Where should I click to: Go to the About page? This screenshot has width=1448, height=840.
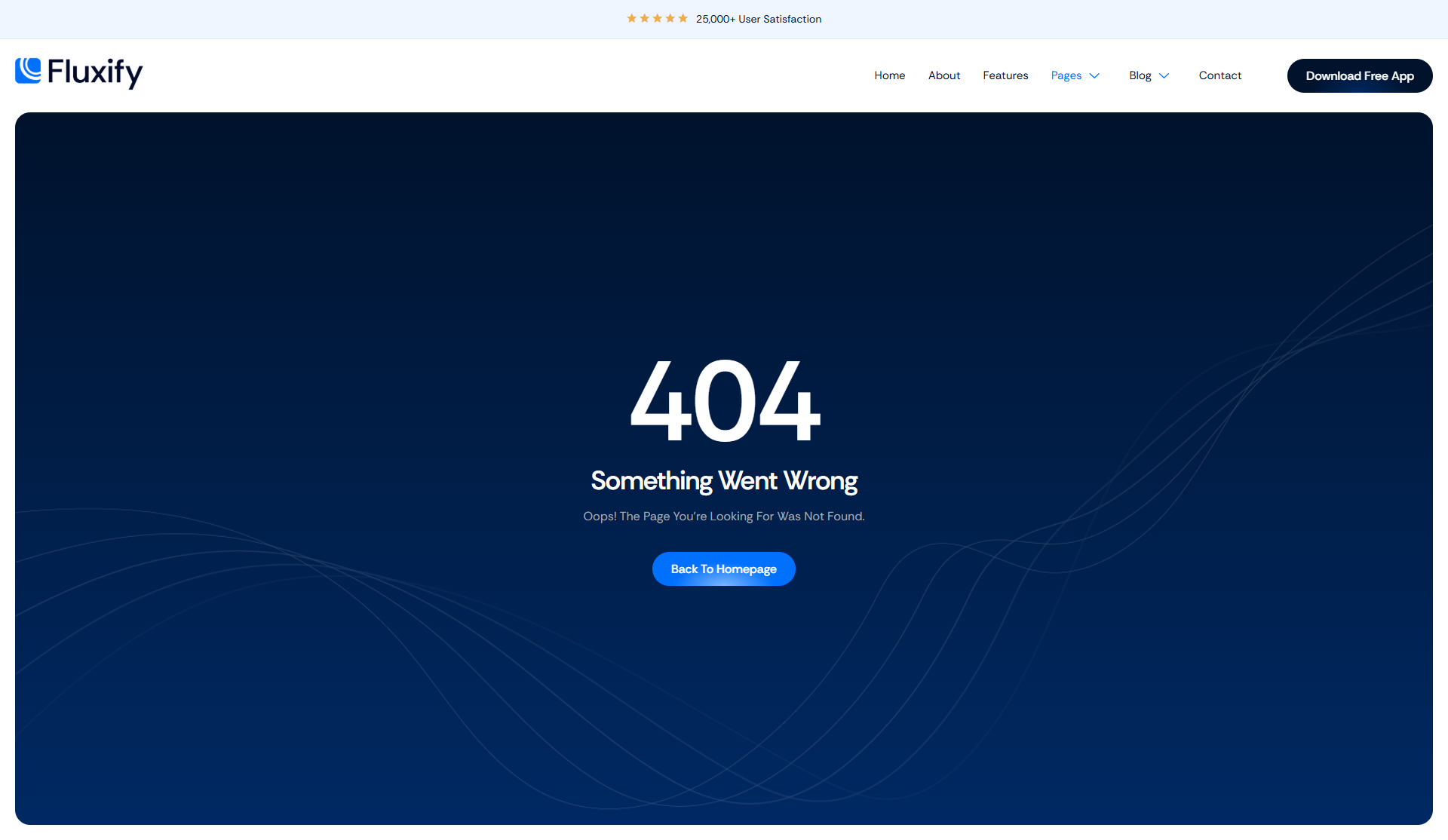pyautogui.click(x=943, y=75)
